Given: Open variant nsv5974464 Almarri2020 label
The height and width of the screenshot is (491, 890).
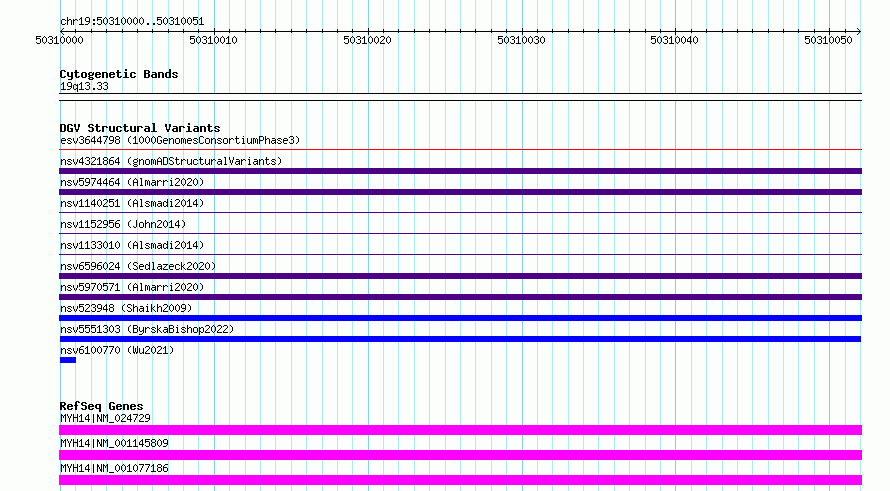Looking at the screenshot, I should [132, 182].
